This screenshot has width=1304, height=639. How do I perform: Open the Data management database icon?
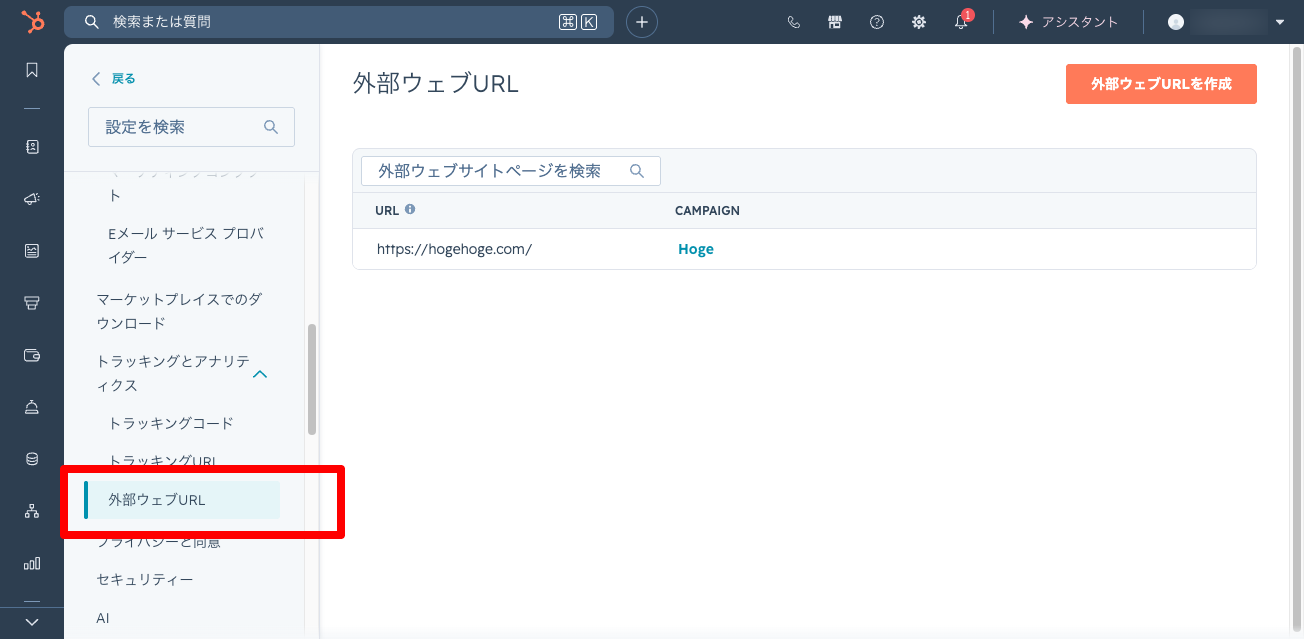point(32,459)
